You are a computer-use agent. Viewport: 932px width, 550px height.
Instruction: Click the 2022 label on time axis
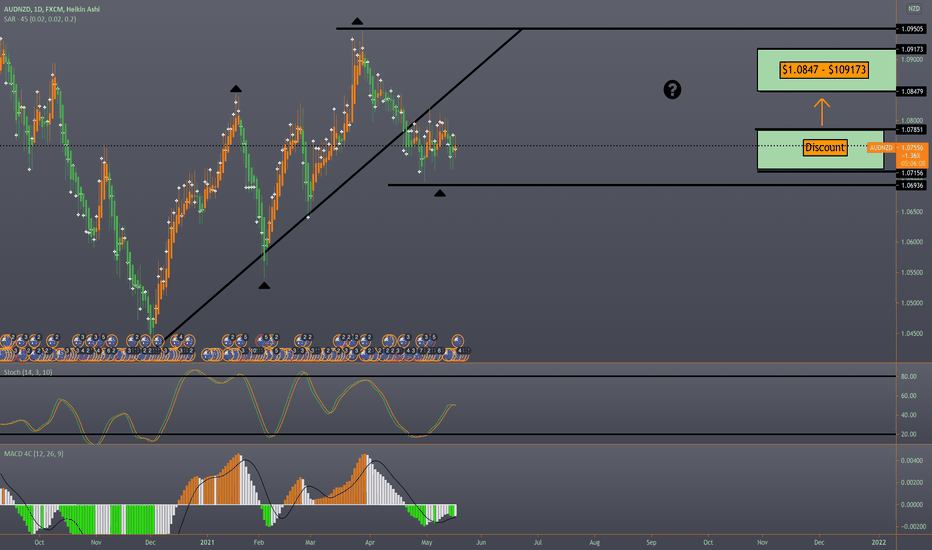tap(879, 542)
